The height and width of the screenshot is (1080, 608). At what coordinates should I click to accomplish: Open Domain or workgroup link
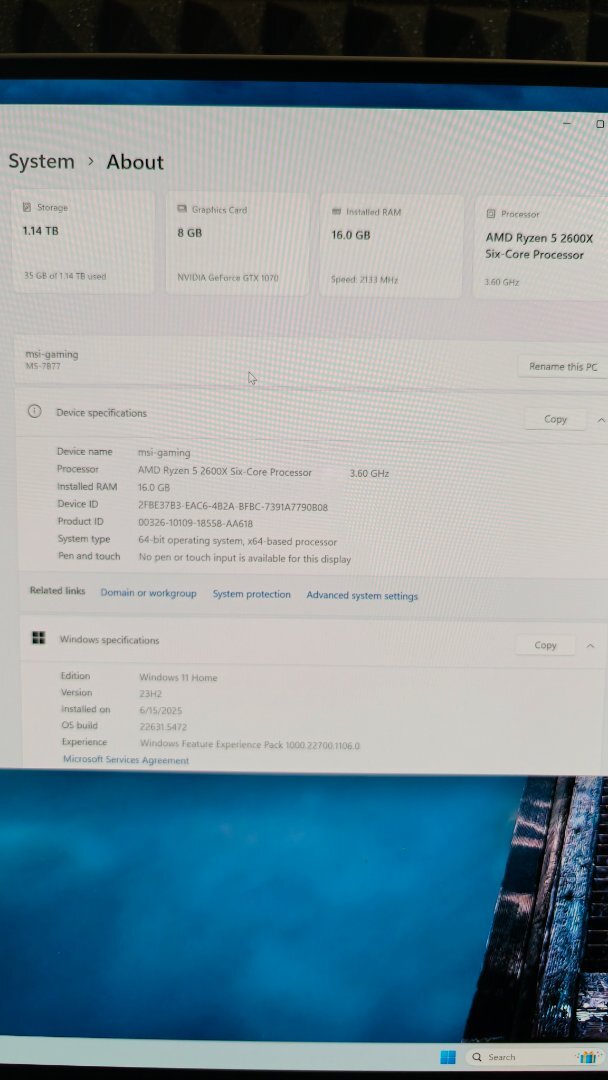(148, 593)
